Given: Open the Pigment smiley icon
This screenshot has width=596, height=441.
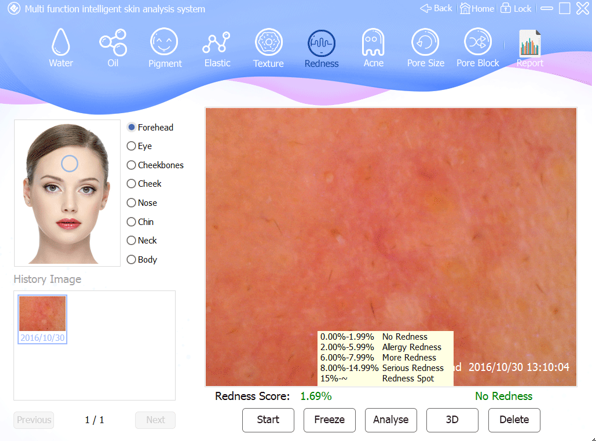Looking at the screenshot, I should pyautogui.click(x=164, y=42).
